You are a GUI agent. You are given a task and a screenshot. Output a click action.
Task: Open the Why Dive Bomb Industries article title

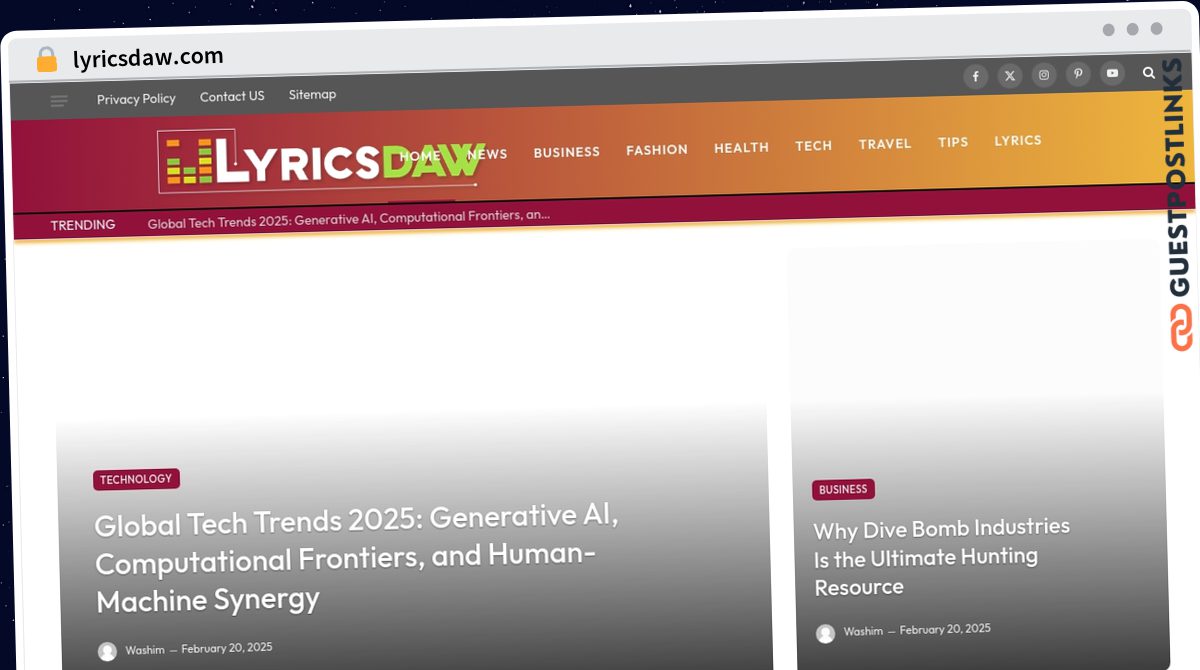(x=942, y=557)
